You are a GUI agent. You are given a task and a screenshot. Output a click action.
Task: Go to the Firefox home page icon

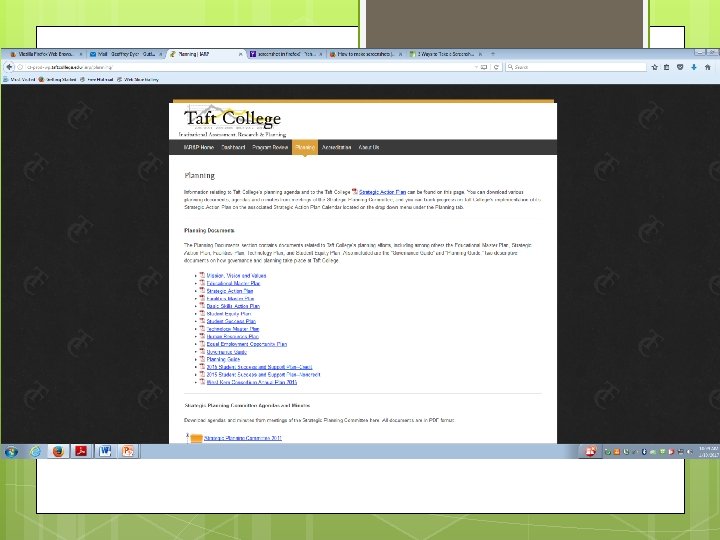708,67
